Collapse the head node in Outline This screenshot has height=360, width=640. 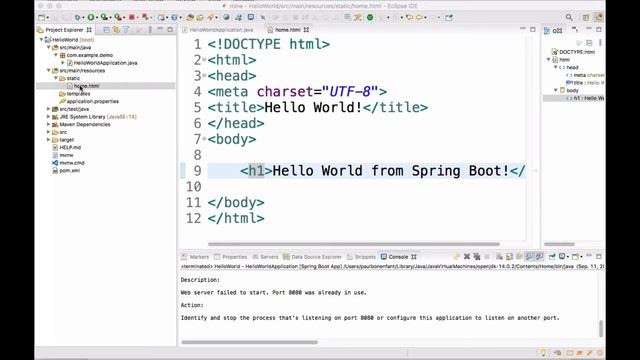556,67
